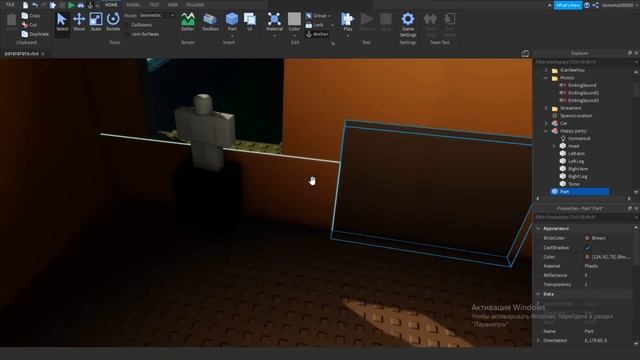640x360 pixels.
Task: Collapse the Appearance properties section
Action: [538, 229]
